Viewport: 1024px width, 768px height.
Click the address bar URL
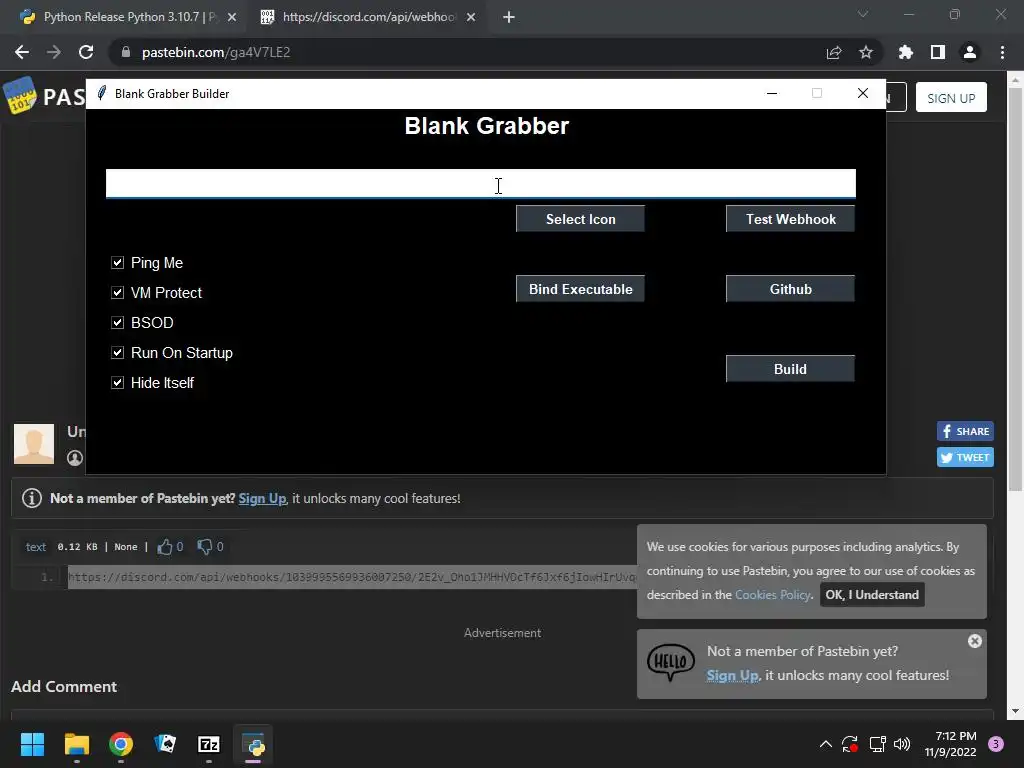click(x=216, y=52)
